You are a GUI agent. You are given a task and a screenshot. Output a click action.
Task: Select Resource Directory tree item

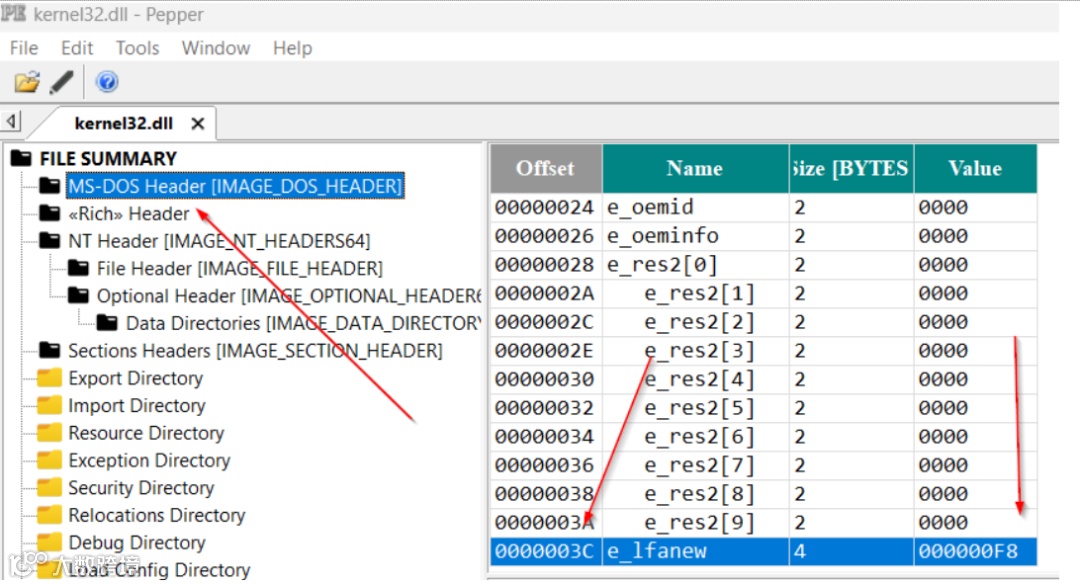coord(146,433)
